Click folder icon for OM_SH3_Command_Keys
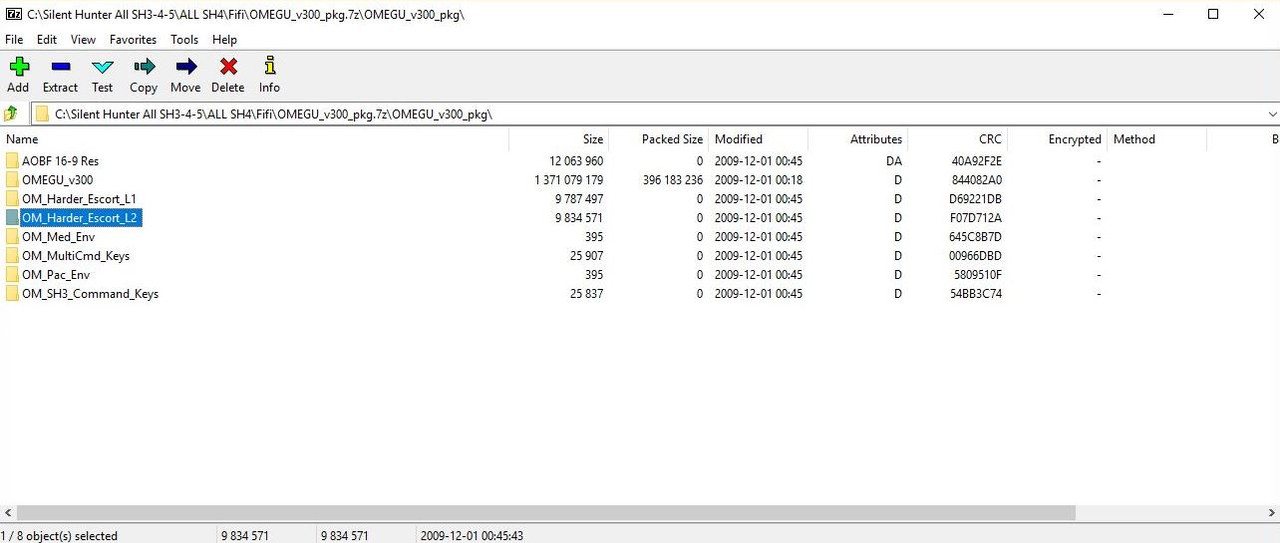1280x543 pixels. (x=12, y=294)
